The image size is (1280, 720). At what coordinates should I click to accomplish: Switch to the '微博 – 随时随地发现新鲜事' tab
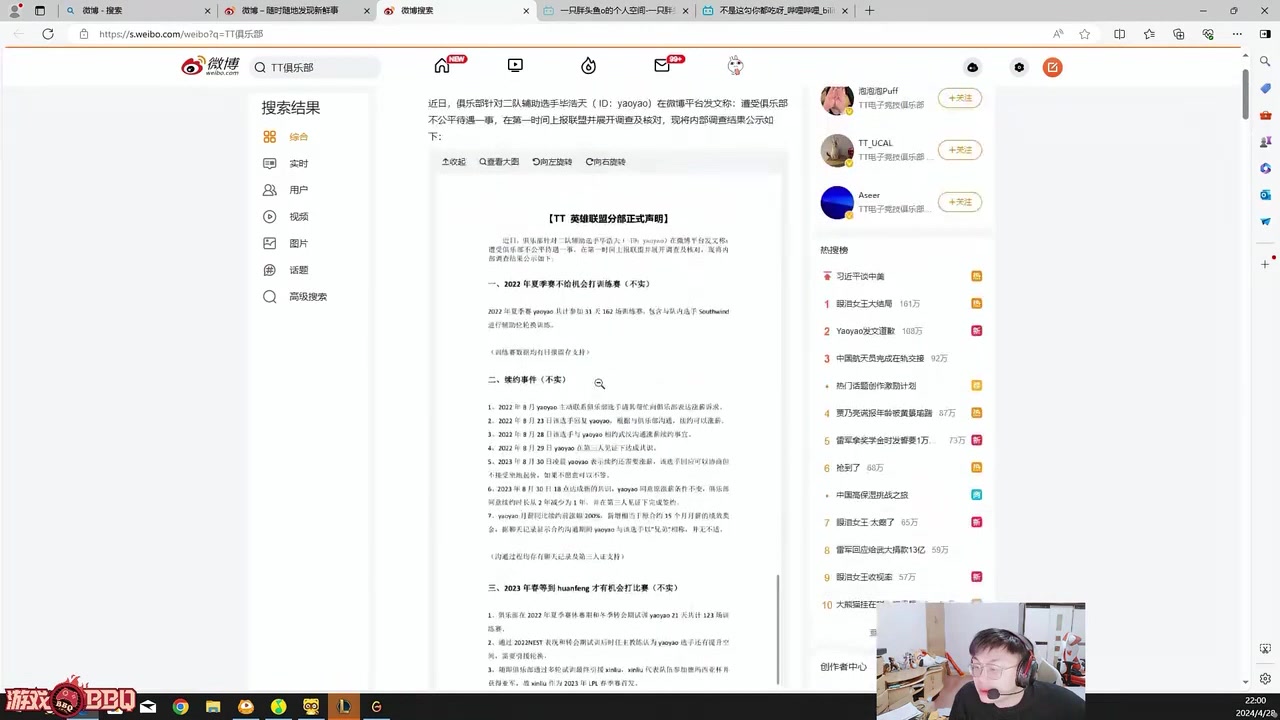coord(297,11)
